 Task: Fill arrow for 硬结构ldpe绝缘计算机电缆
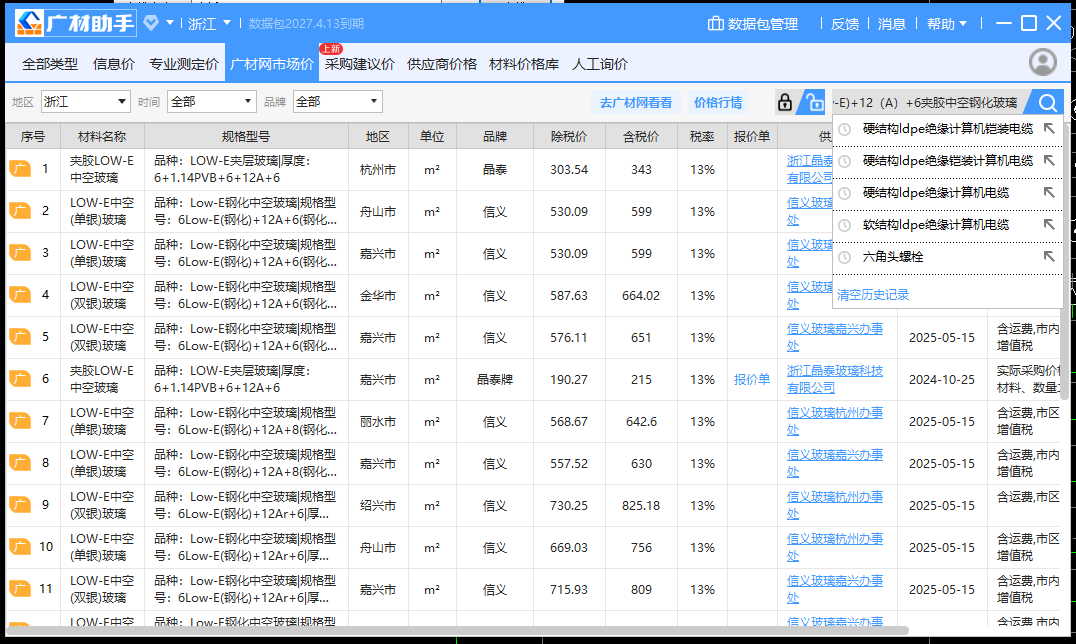1049,192
